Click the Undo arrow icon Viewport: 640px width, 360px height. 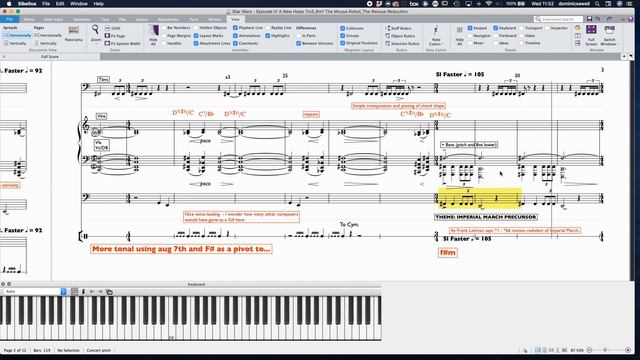(x=598, y=19)
